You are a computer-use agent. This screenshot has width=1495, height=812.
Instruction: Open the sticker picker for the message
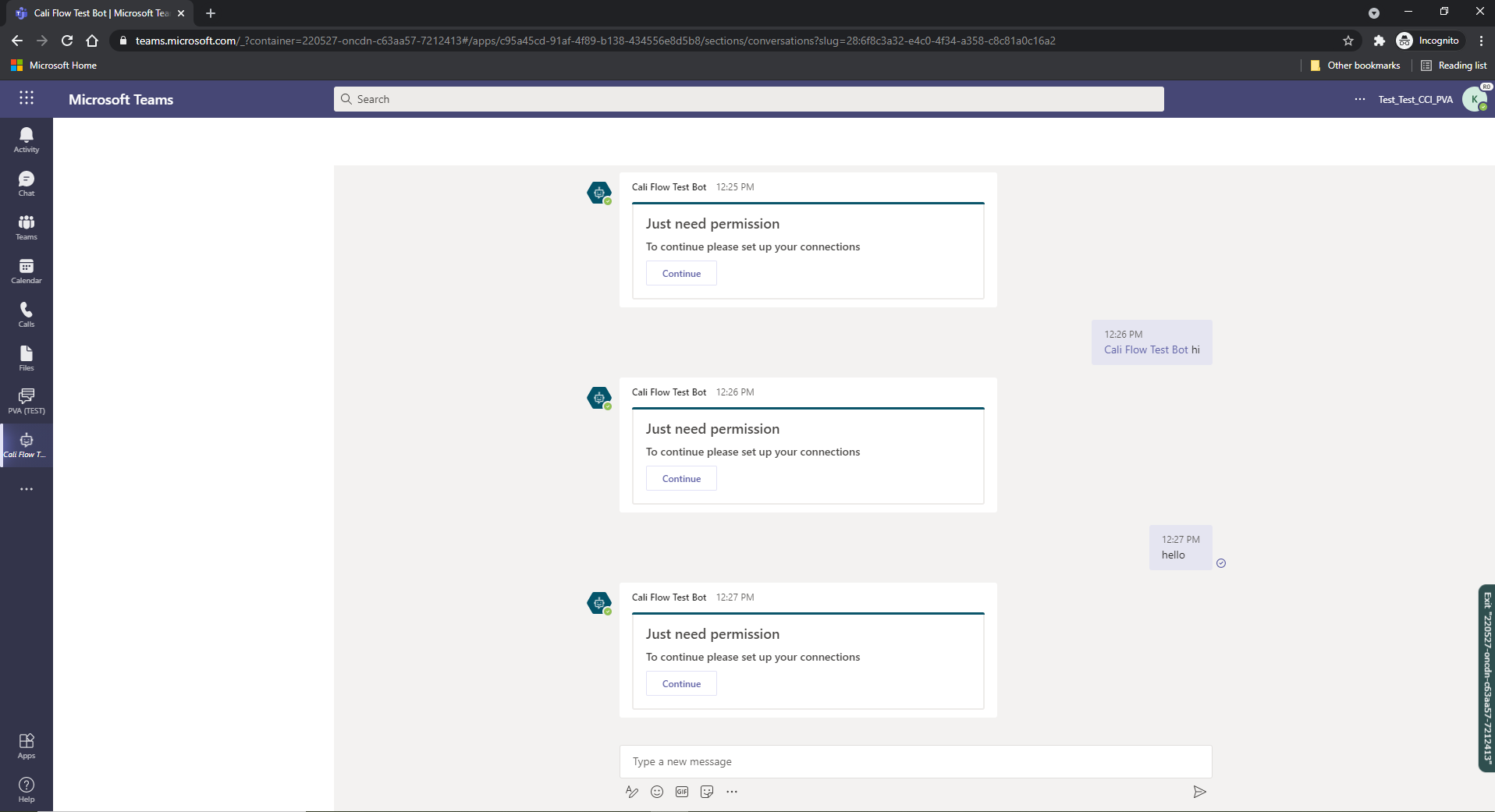point(707,791)
